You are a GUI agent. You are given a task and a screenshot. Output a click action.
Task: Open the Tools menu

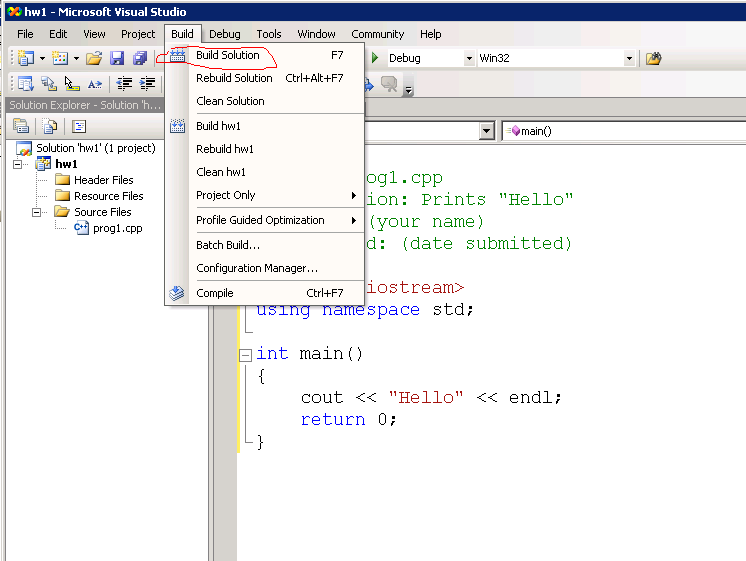pyautogui.click(x=269, y=34)
